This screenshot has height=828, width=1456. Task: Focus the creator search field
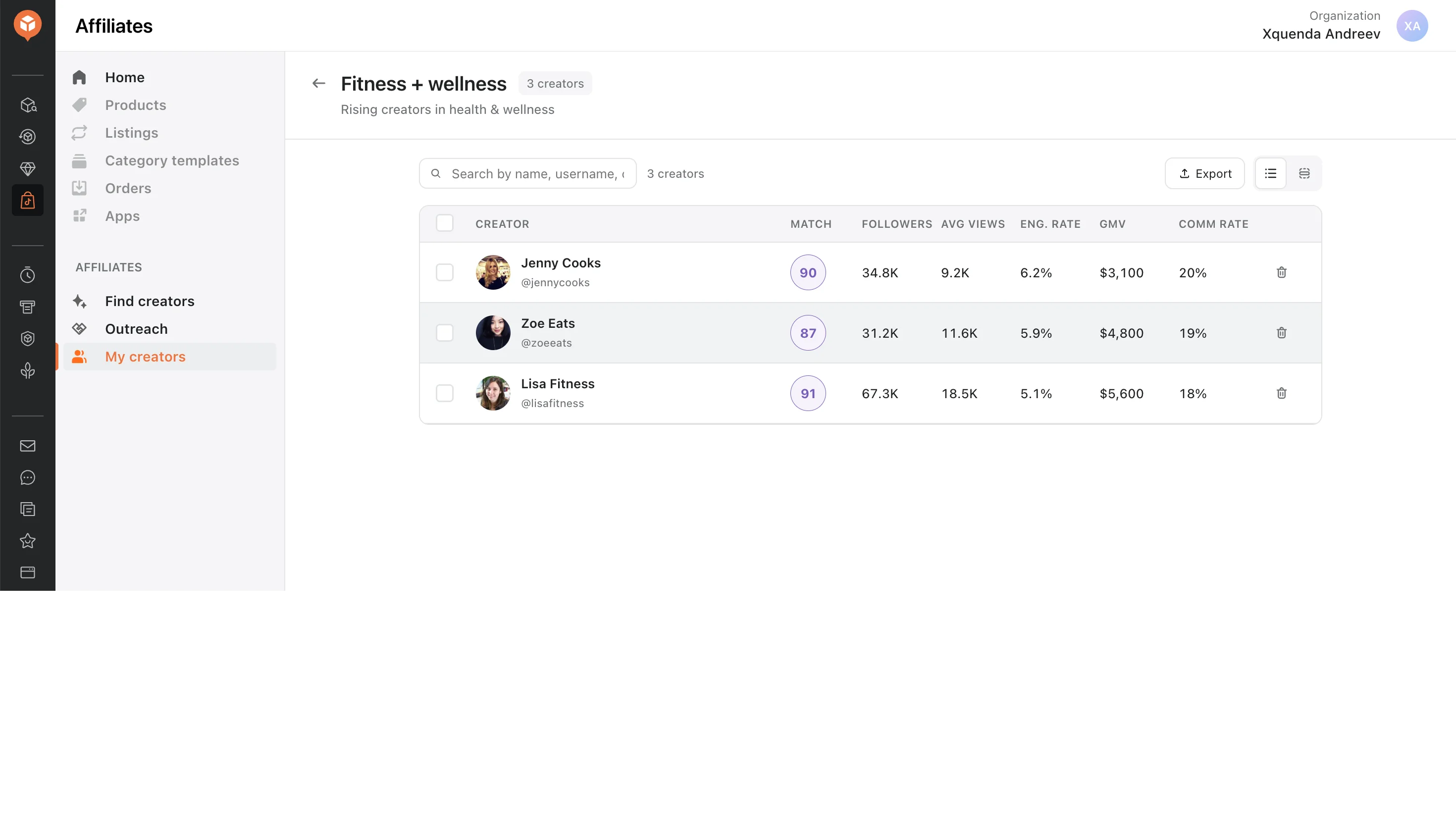click(527, 173)
